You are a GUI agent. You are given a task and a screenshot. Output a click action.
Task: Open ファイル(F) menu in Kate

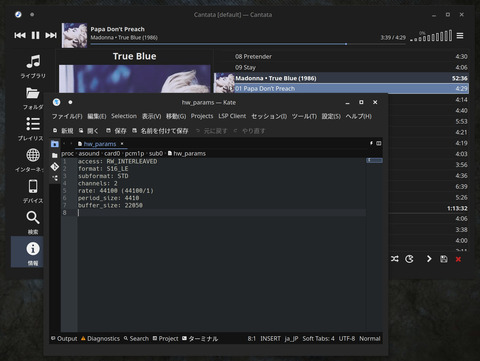point(67,116)
